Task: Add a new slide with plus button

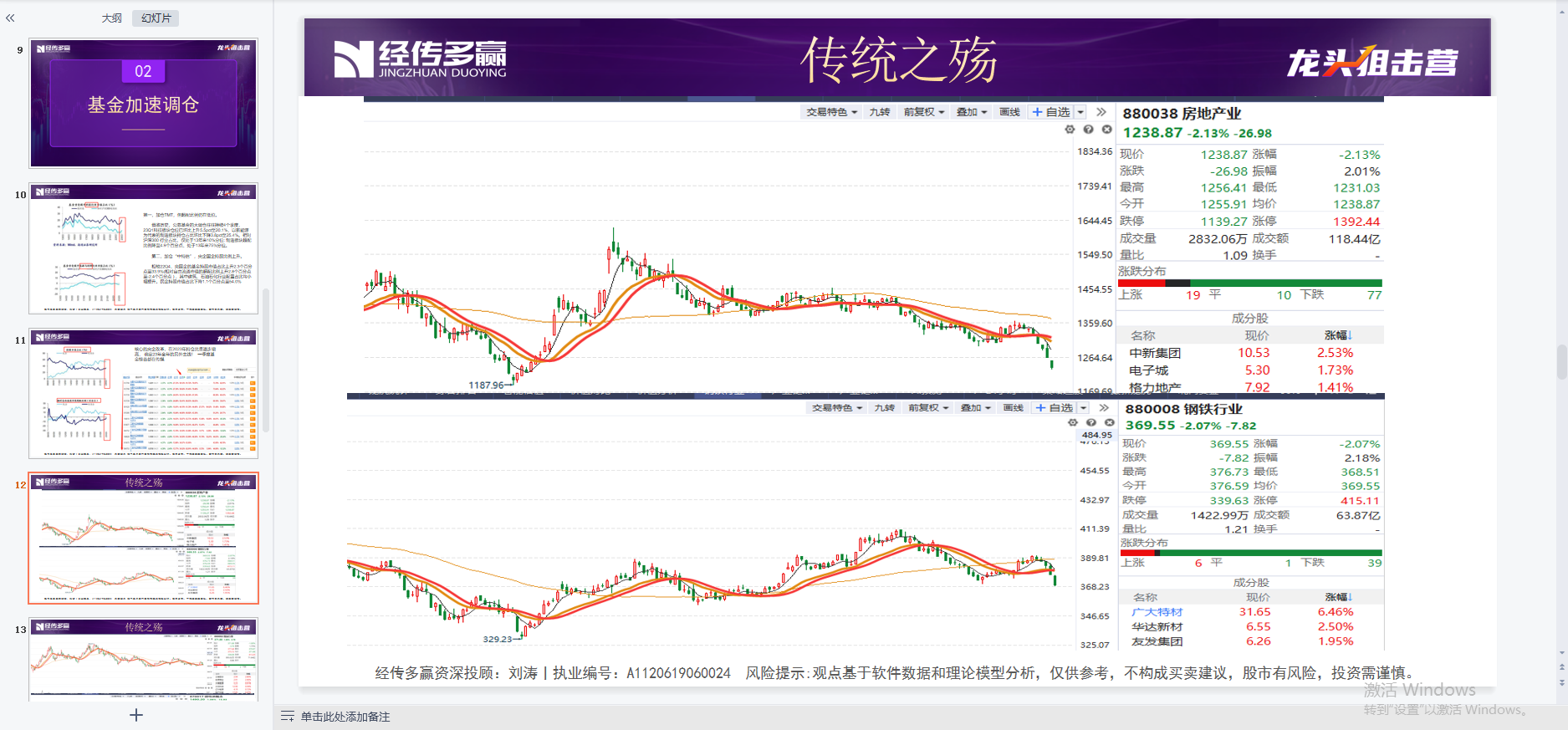Action: 136,715
